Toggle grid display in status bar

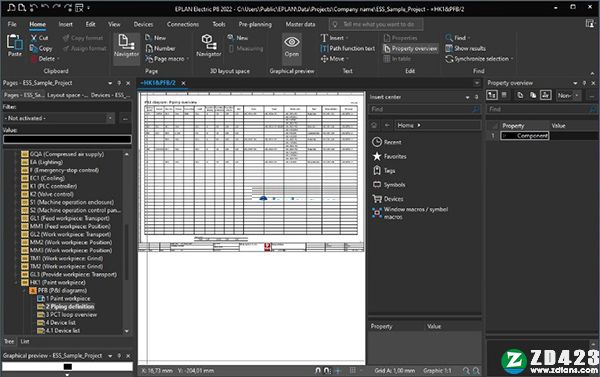353,370
